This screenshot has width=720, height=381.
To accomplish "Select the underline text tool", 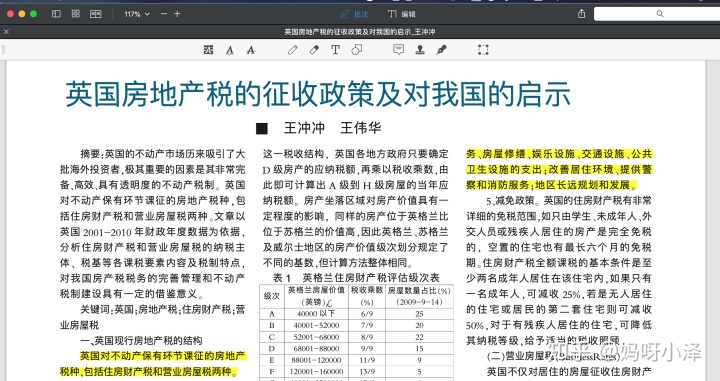I will (x=230, y=50).
